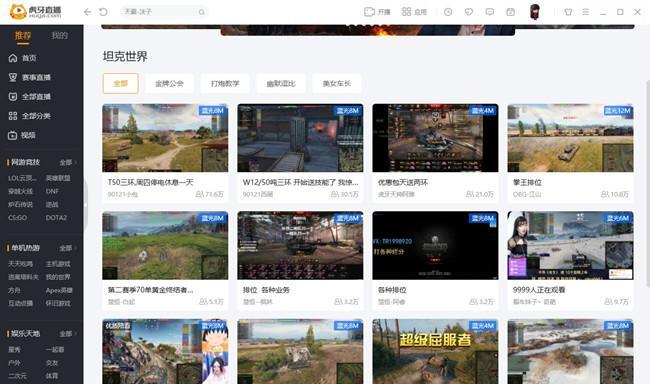Open the 主机游戏 category link

tap(58, 264)
